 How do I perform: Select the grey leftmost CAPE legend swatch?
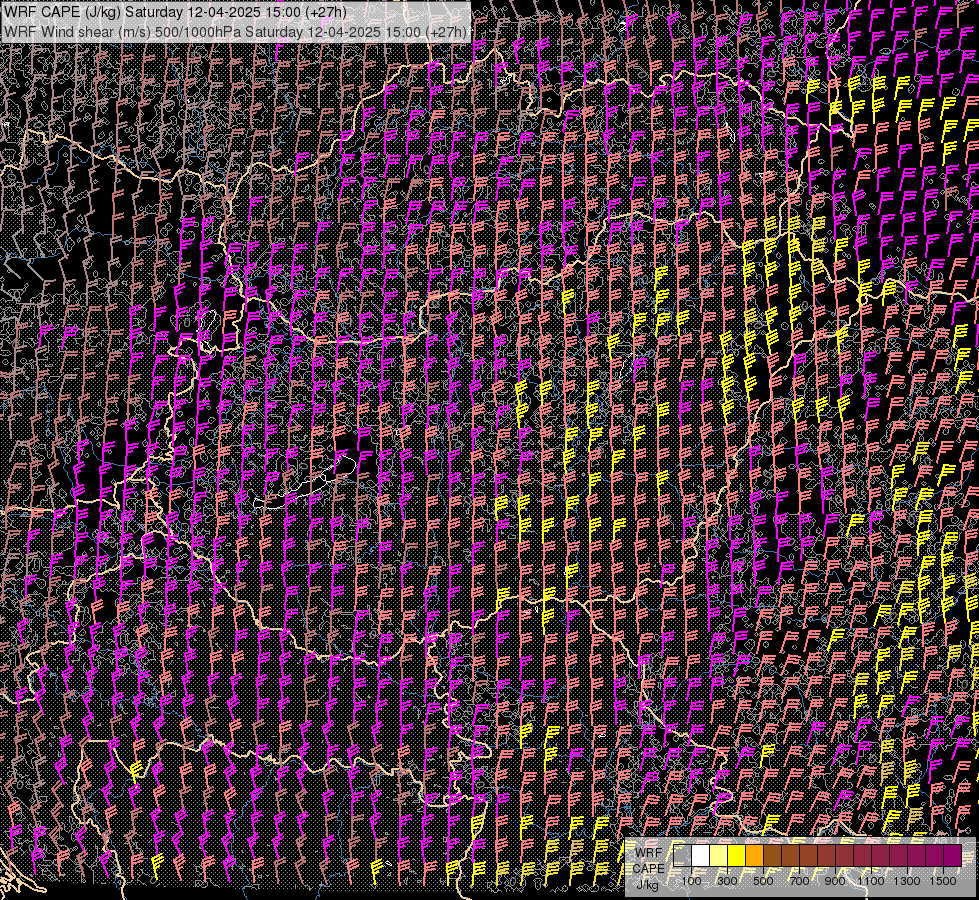pyautogui.click(x=682, y=855)
